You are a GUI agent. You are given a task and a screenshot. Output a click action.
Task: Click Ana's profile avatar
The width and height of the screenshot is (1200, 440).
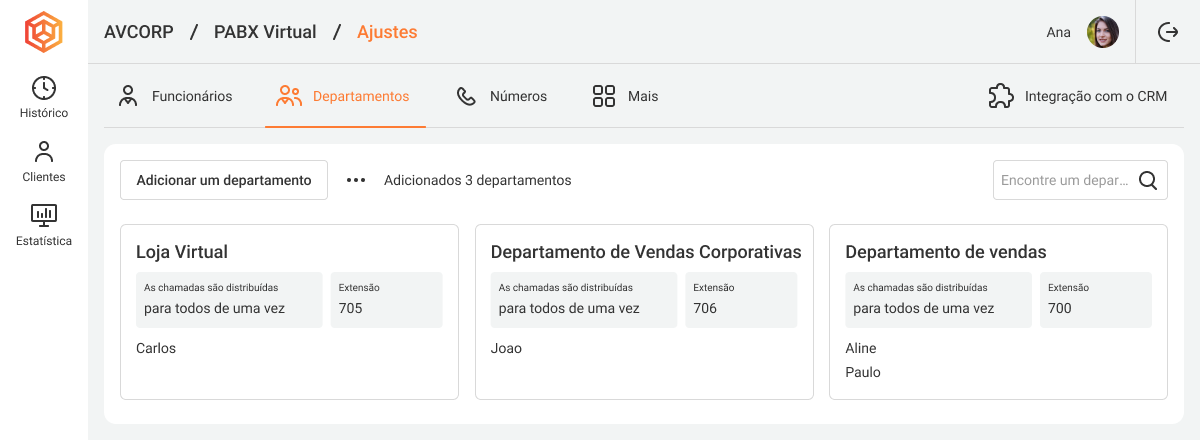coord(1102,32)
